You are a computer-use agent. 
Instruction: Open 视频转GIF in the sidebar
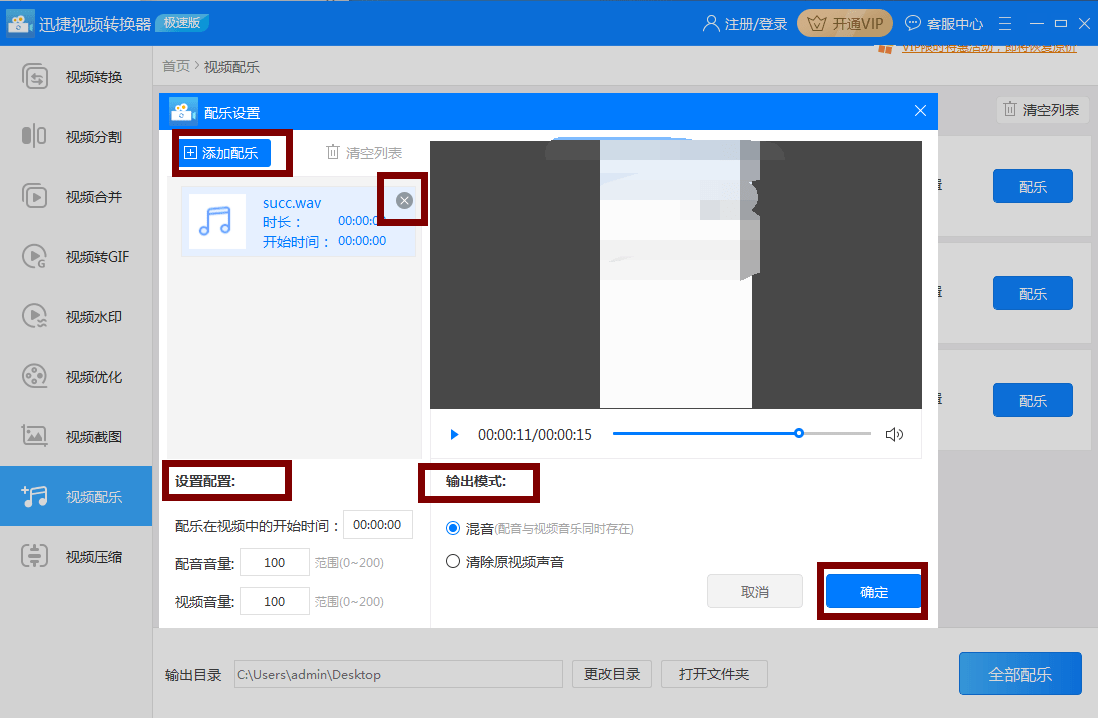coord(76,256)
